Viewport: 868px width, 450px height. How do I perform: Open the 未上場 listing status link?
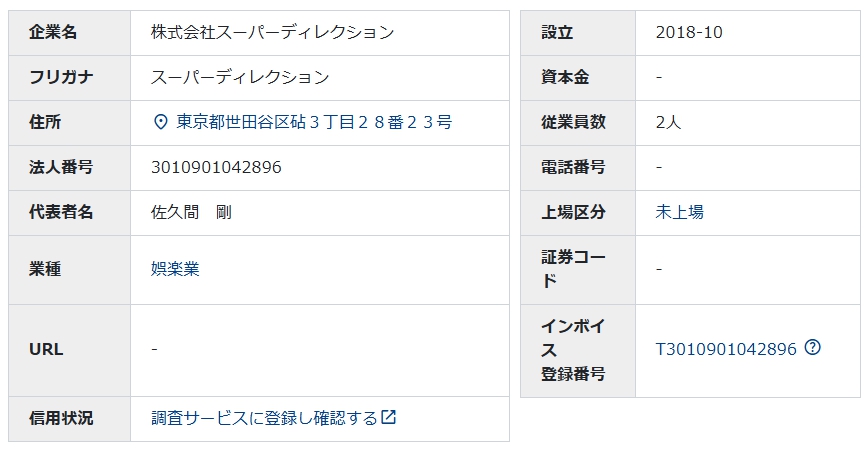pos(679,212)
